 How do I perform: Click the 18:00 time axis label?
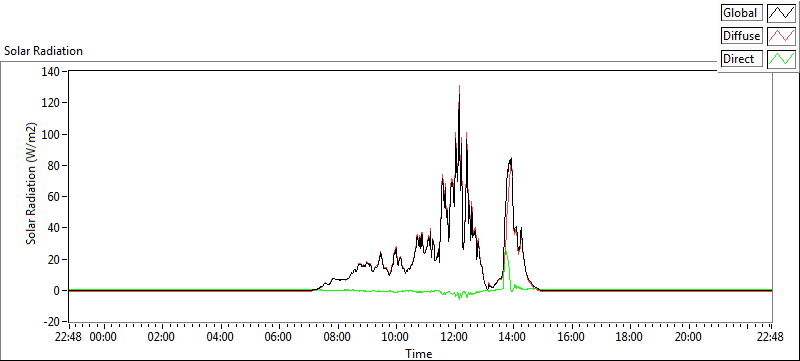[630, 337]
